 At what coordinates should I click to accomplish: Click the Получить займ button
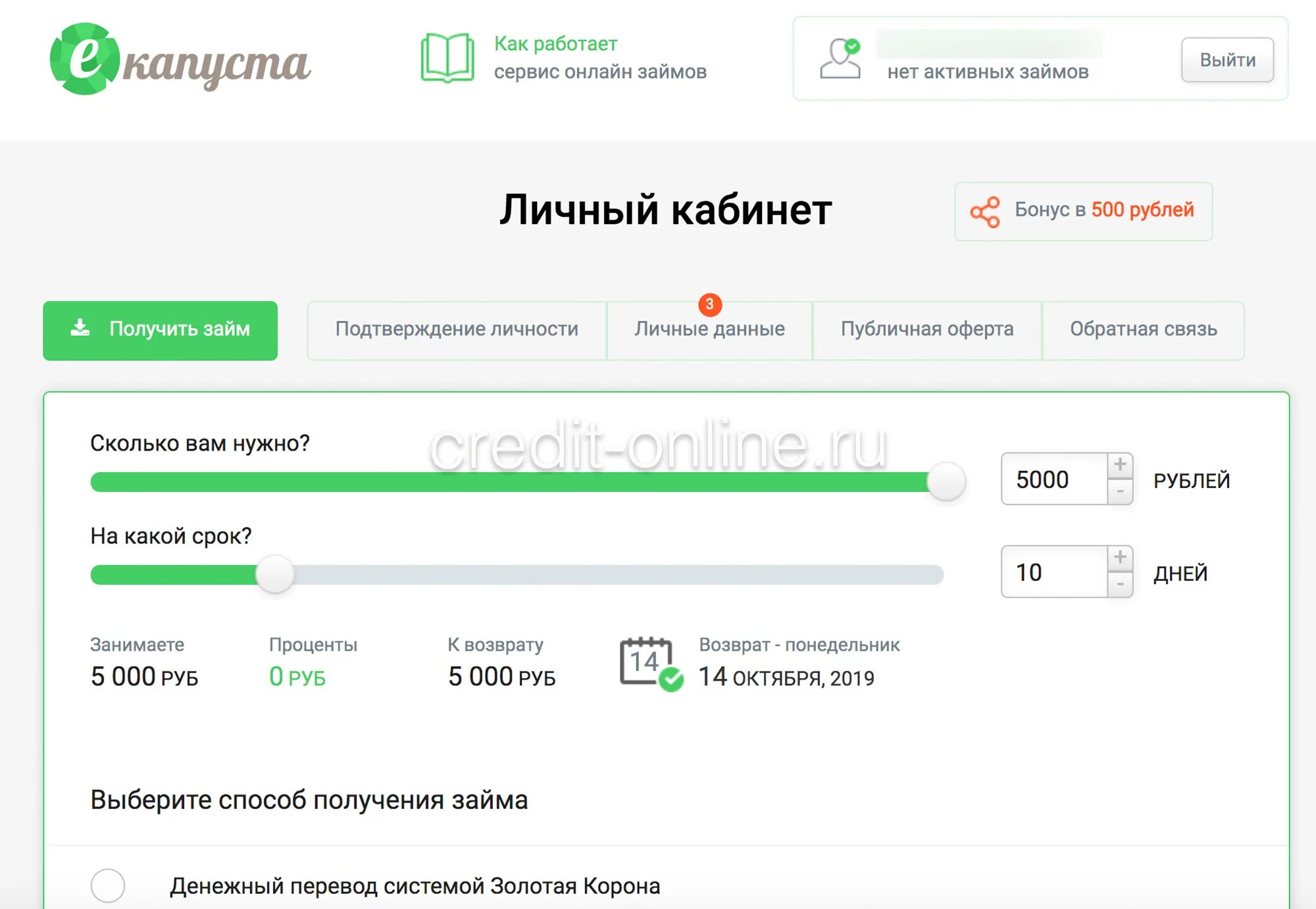point(160,330)
